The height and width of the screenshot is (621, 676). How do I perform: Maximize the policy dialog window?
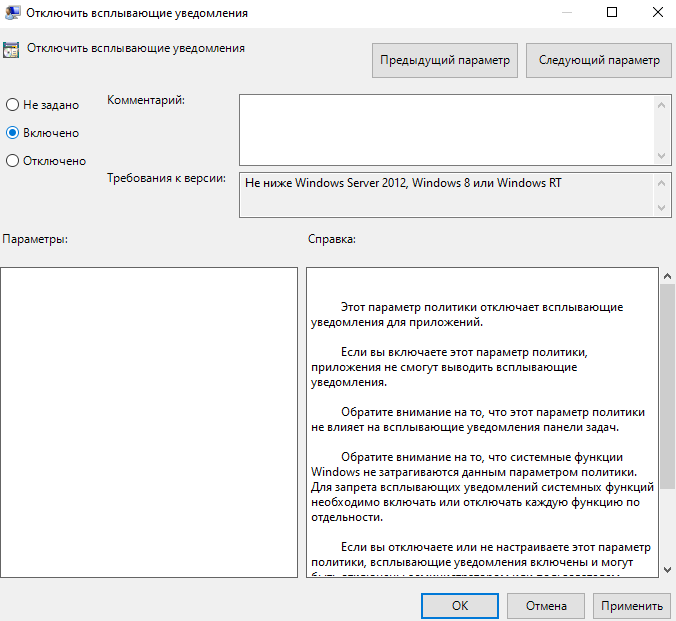tap(612, 13)
